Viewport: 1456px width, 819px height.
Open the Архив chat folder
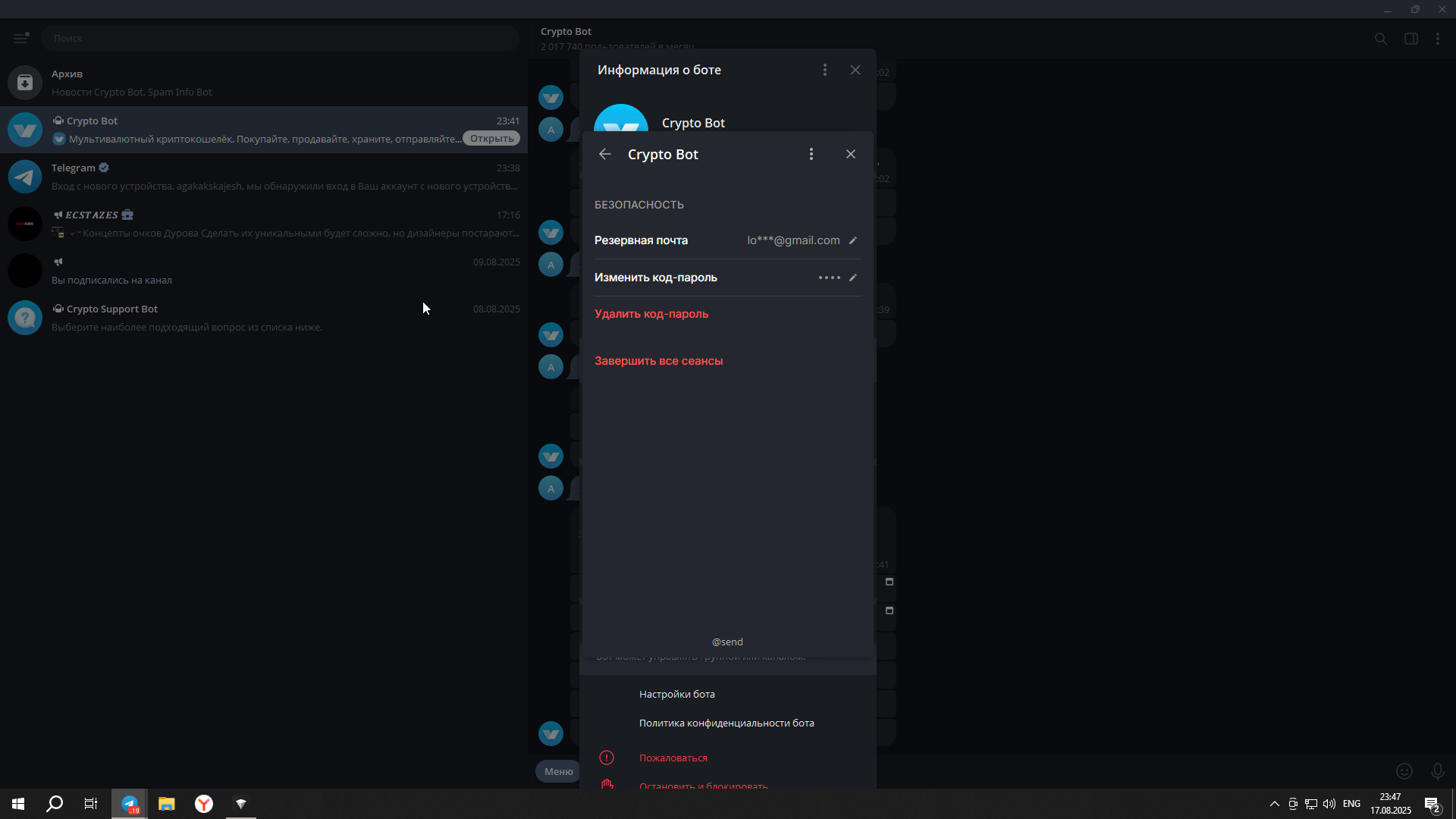pos(264,83)
